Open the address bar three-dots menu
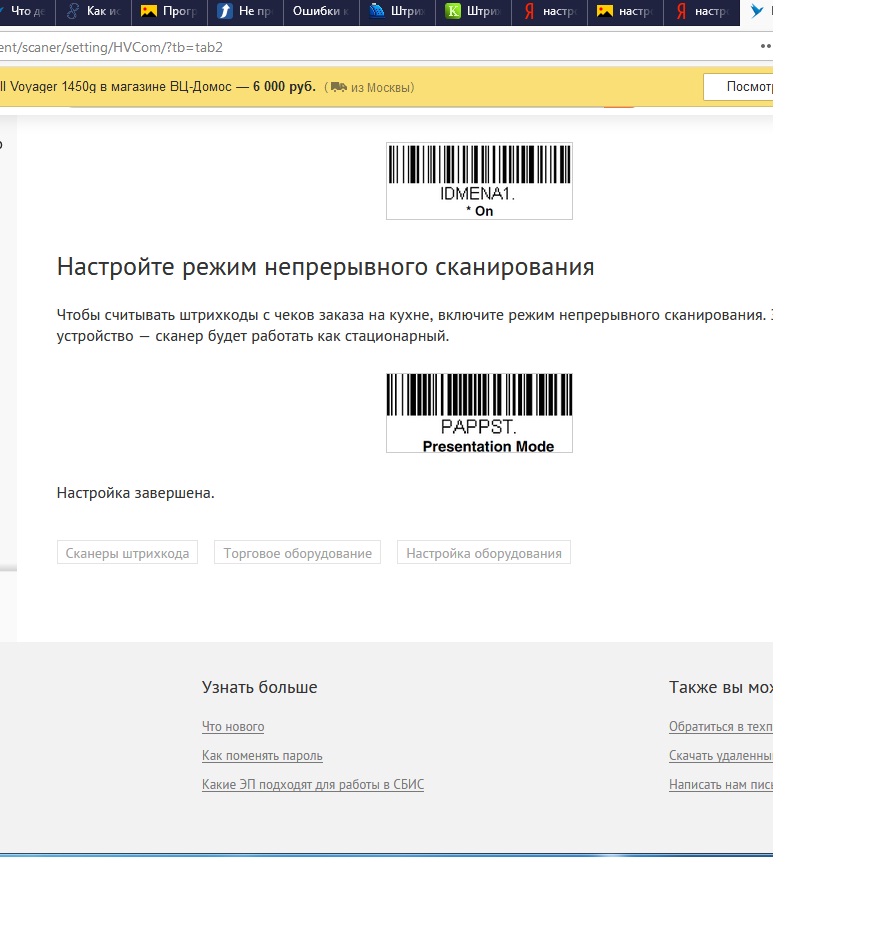Screen dimensions: 870x936 [766, 47]
